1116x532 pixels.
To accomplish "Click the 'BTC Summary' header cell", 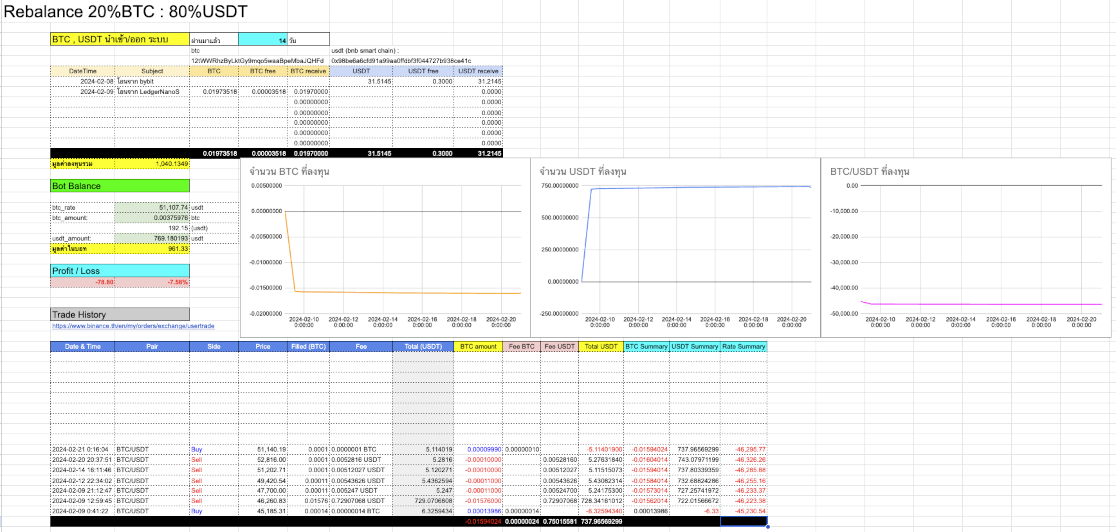I will pyautogui.click(x=646, y=346).
